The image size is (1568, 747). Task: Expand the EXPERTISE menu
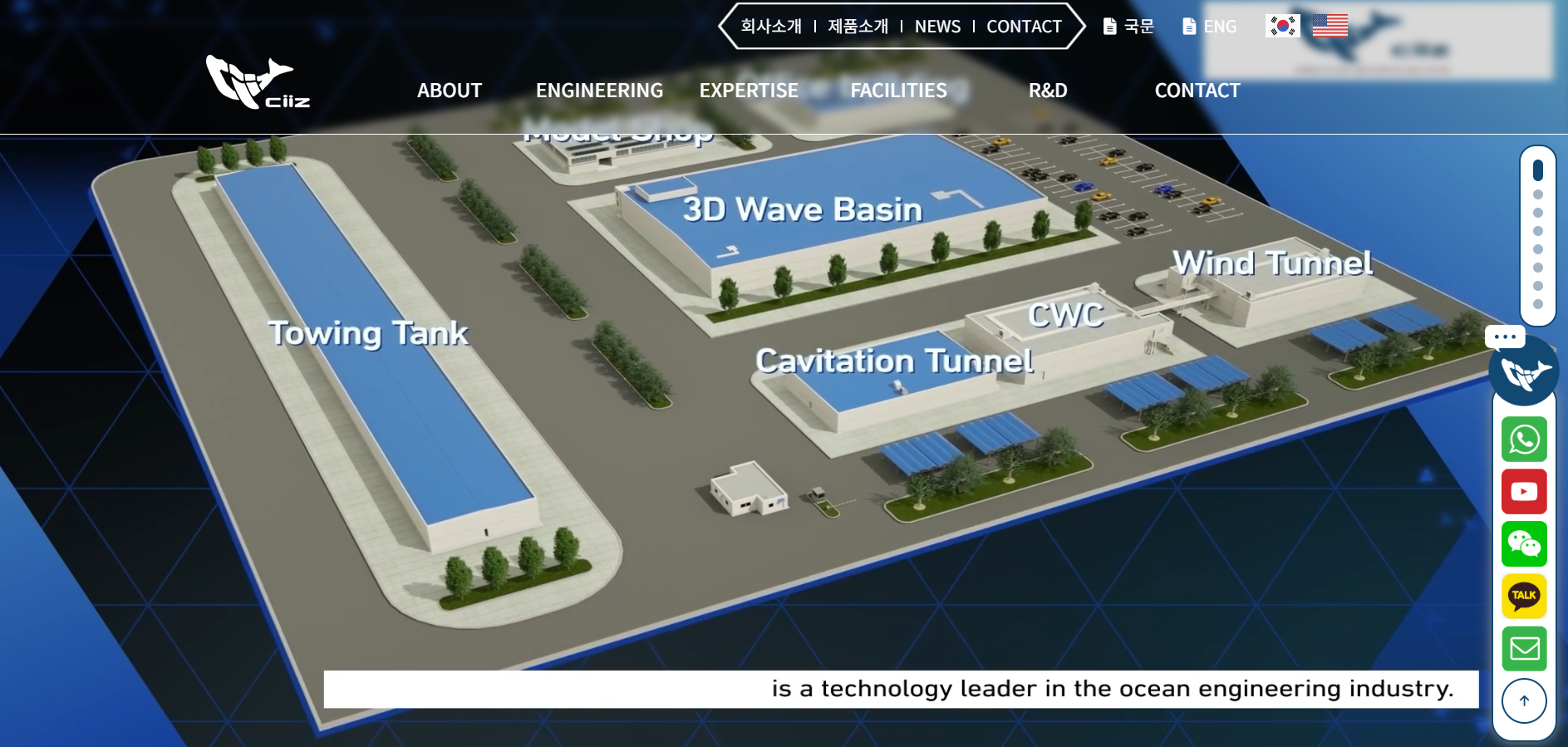click(x=749, y=91)
